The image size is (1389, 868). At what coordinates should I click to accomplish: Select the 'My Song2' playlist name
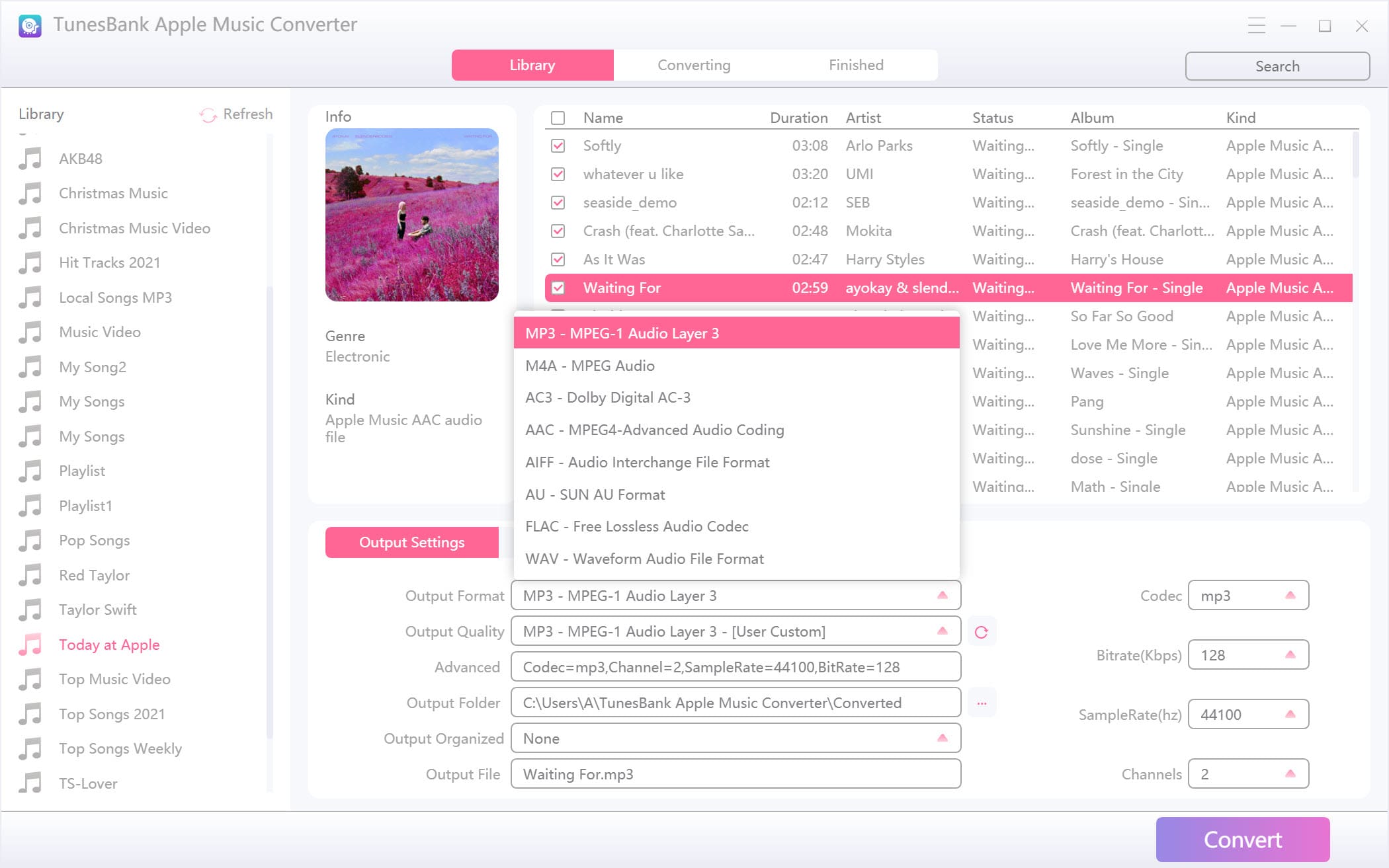tap(93, 367)
